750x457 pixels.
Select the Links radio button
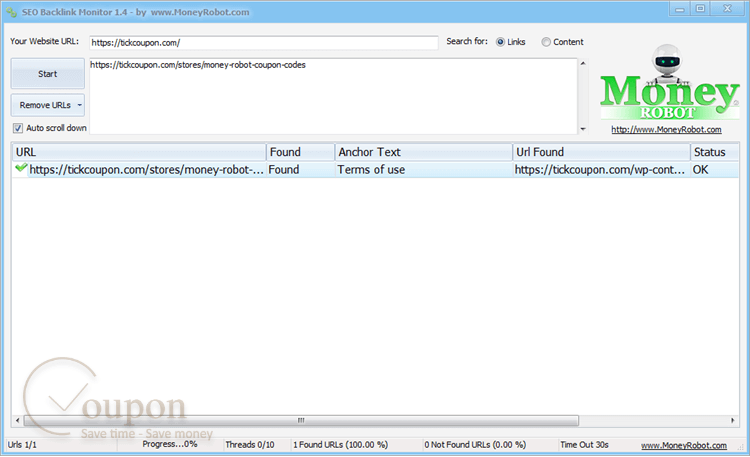(500, 42)
